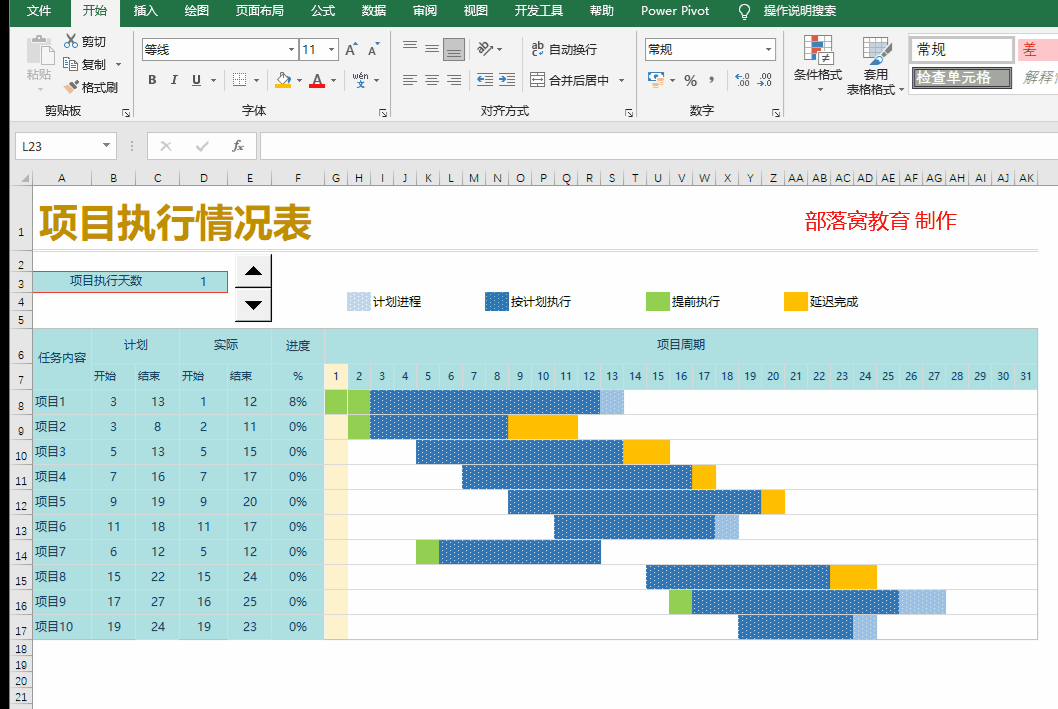Viewport: 1058px width, 709px height.
Task: Open the font size dropdown
Action: (331, 50)
